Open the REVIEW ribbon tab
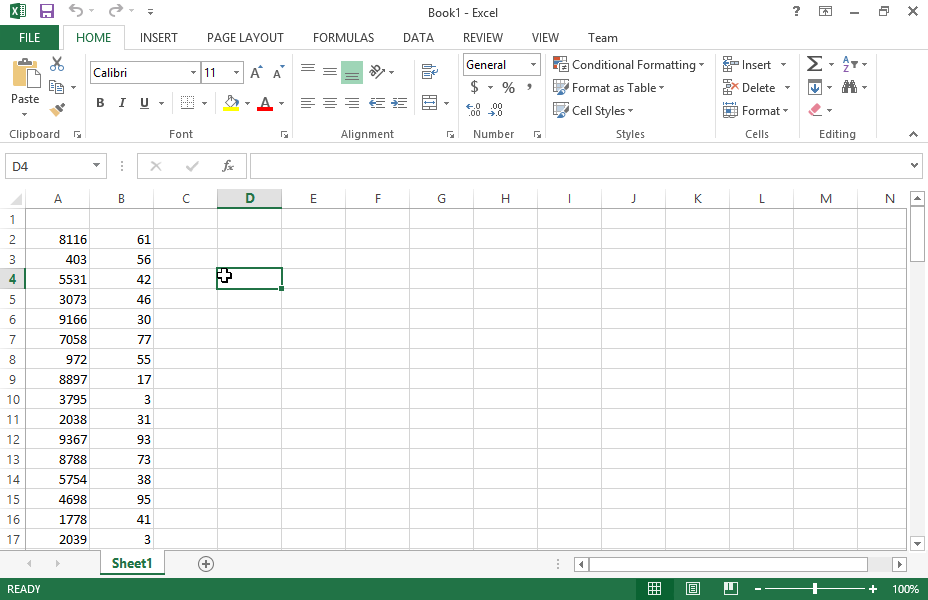Viewport: 928px width, 600px height. tap(482, 38)
